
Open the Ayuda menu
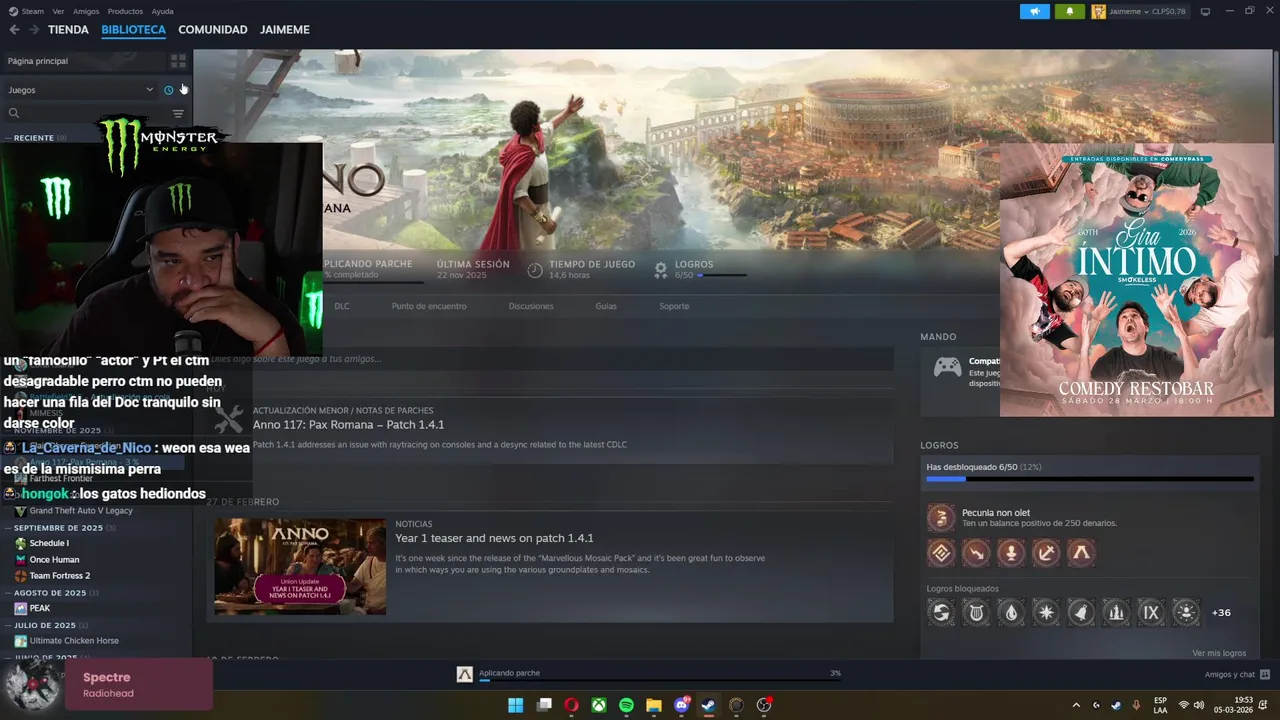(162, 11)
